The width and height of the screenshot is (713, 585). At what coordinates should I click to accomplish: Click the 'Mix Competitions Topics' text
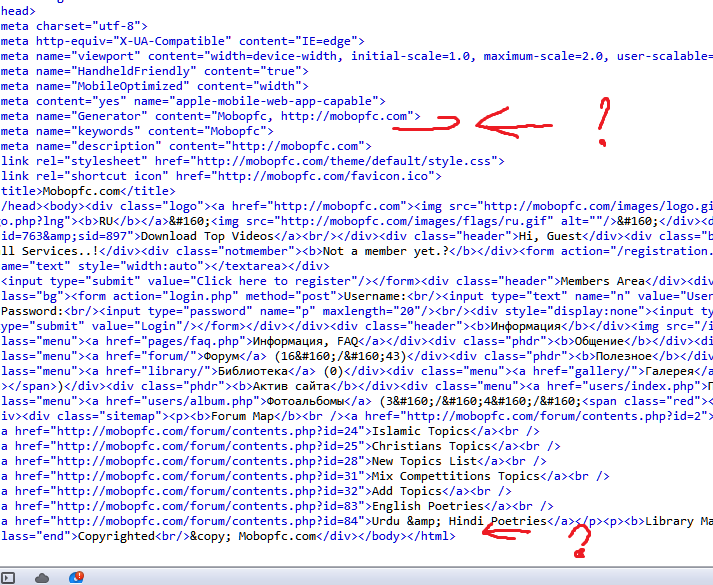click(x=456, y=476)
